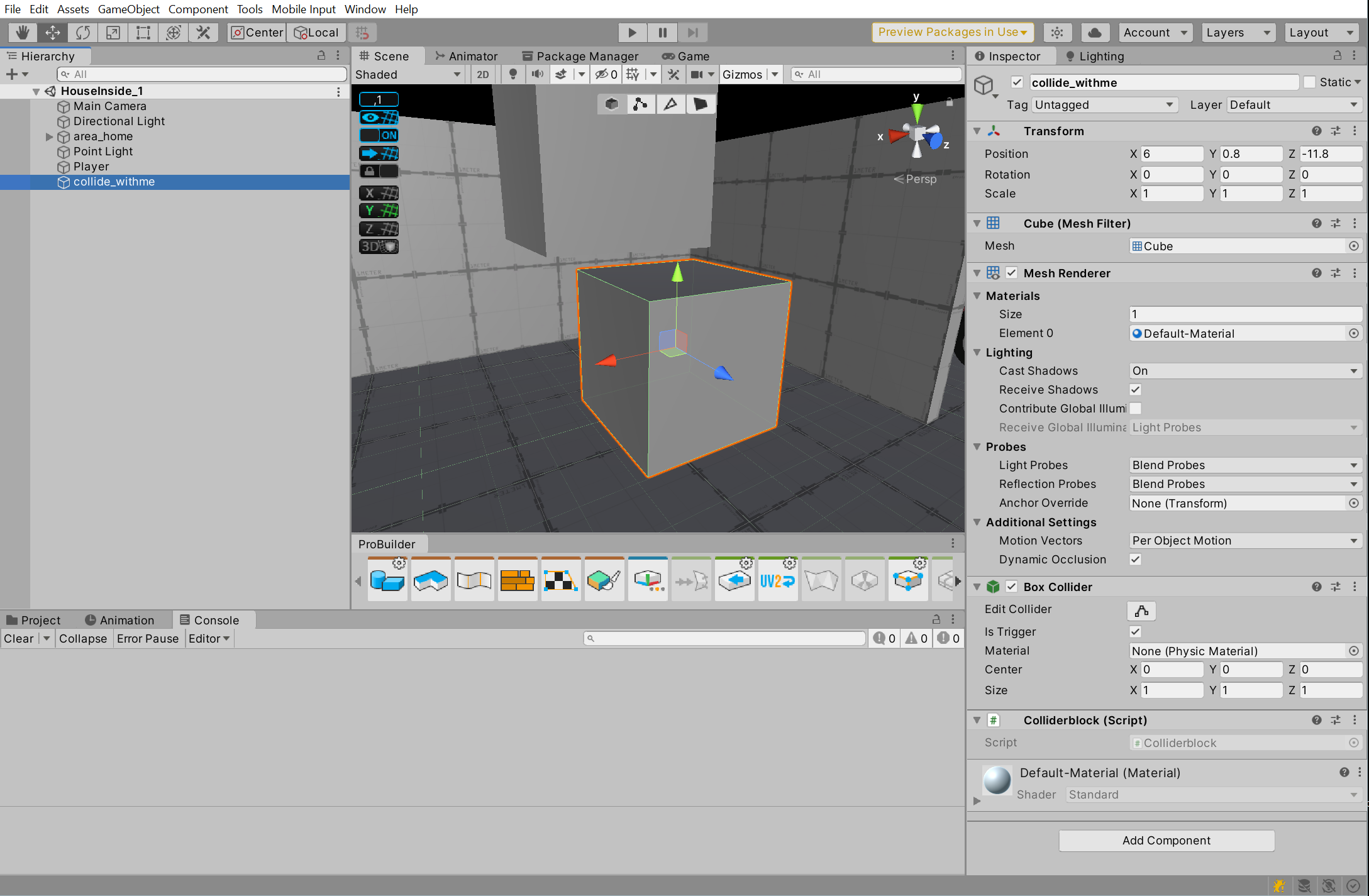Image resolution: width=1369 pixels, height=896 pixels.
Task: Open the Cast Shadows dropdown
Action: 1244,371
